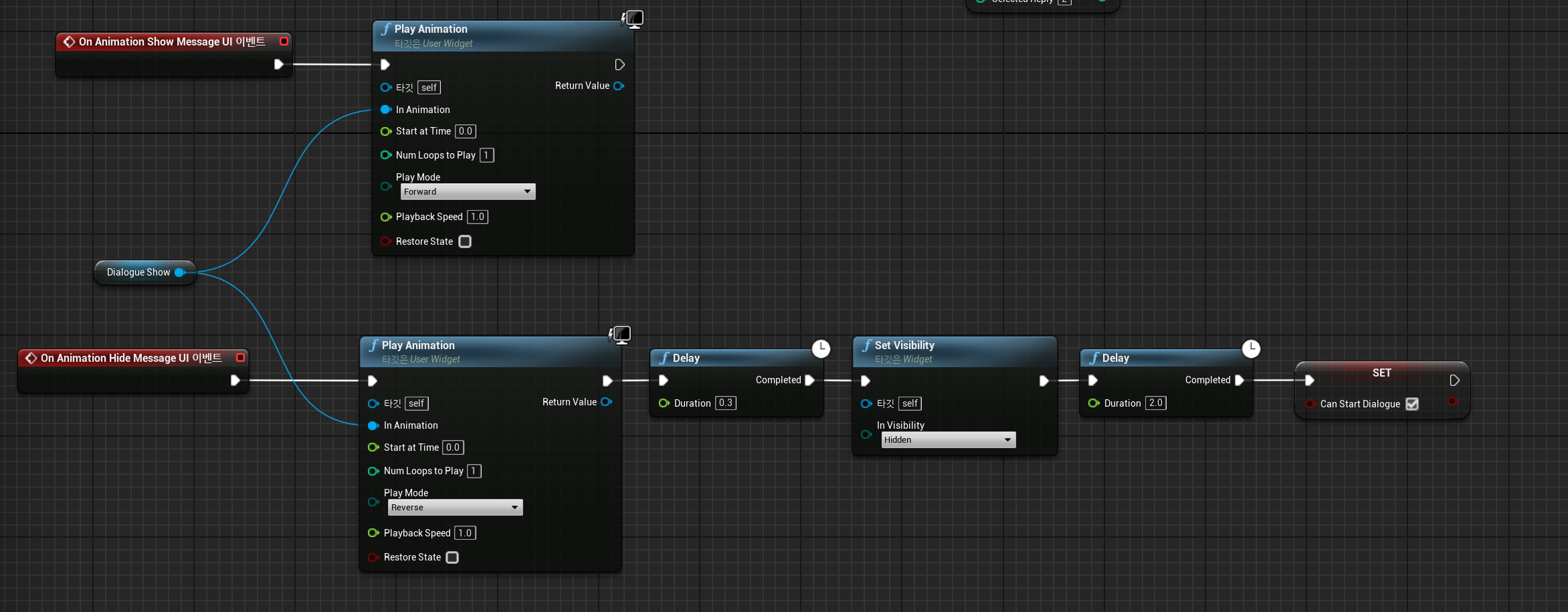Click red stop icon on On Animation Show Message UI

pos(284,41)
